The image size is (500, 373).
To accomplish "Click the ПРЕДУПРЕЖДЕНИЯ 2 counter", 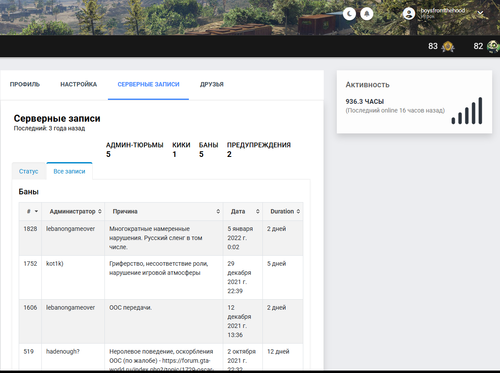I will 259,150.
